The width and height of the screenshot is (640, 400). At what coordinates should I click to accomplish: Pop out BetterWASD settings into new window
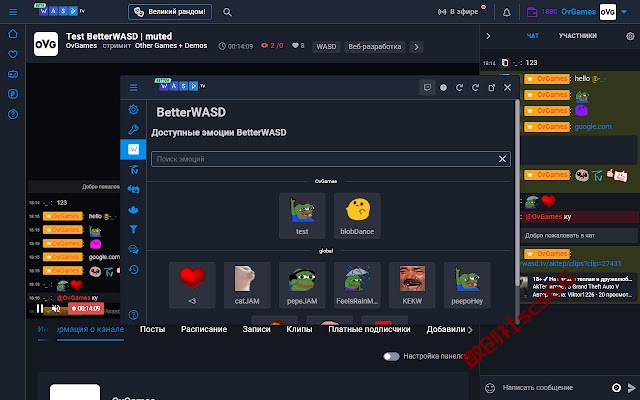[x=491, y=87]
